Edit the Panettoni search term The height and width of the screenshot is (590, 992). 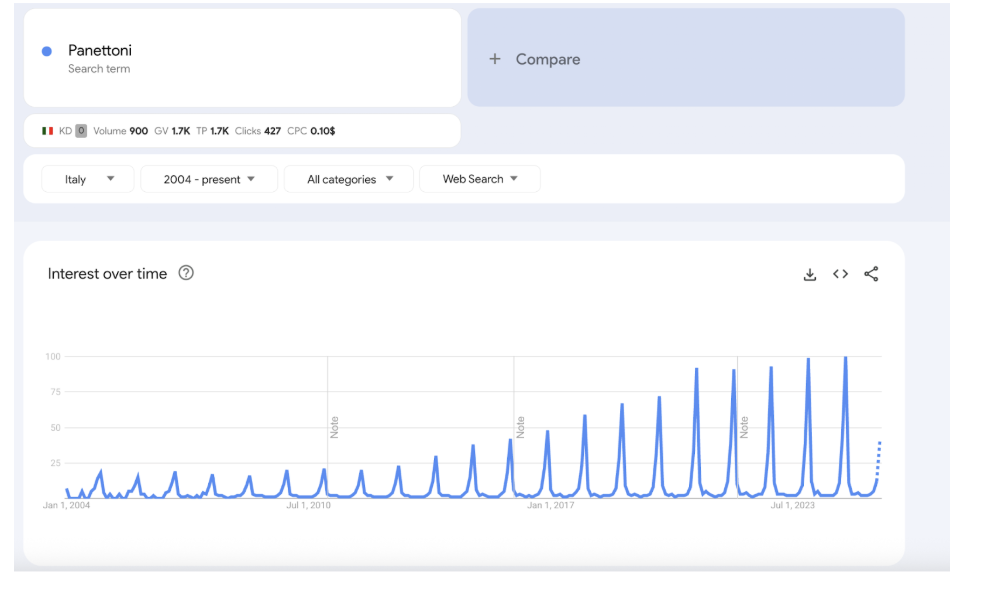(100, 51)
